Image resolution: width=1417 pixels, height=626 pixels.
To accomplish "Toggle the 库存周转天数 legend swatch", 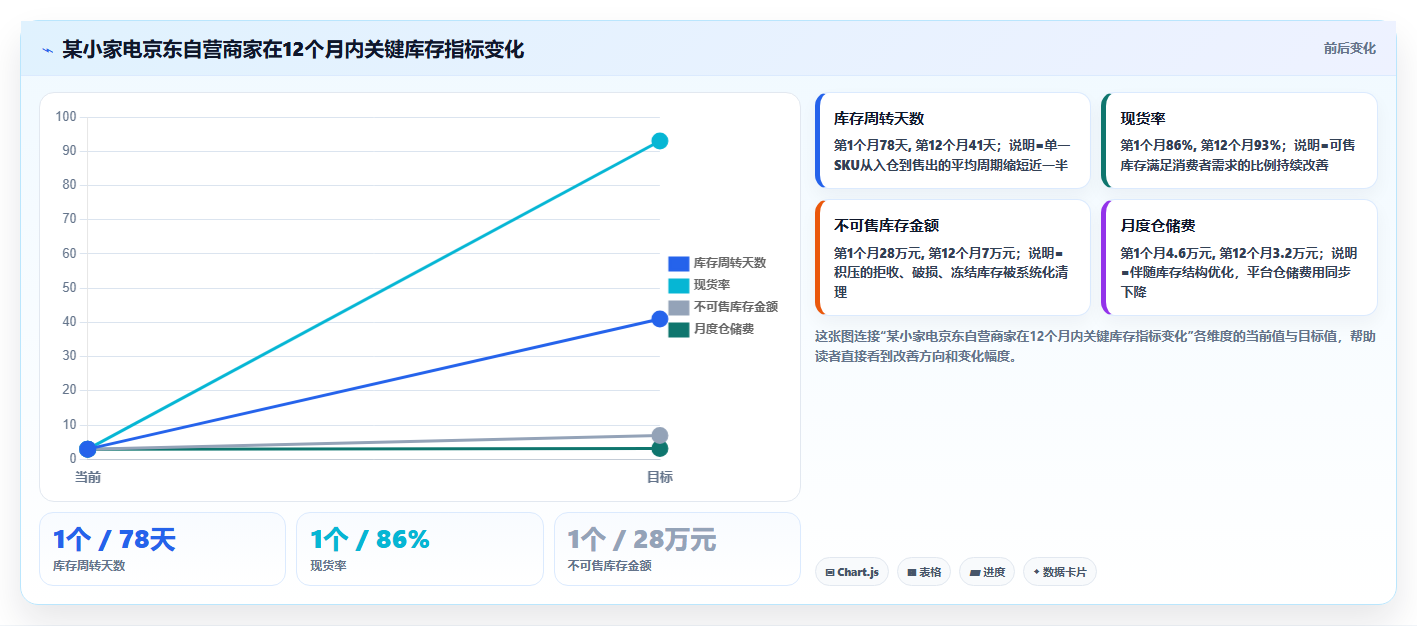I will [679, 263].
